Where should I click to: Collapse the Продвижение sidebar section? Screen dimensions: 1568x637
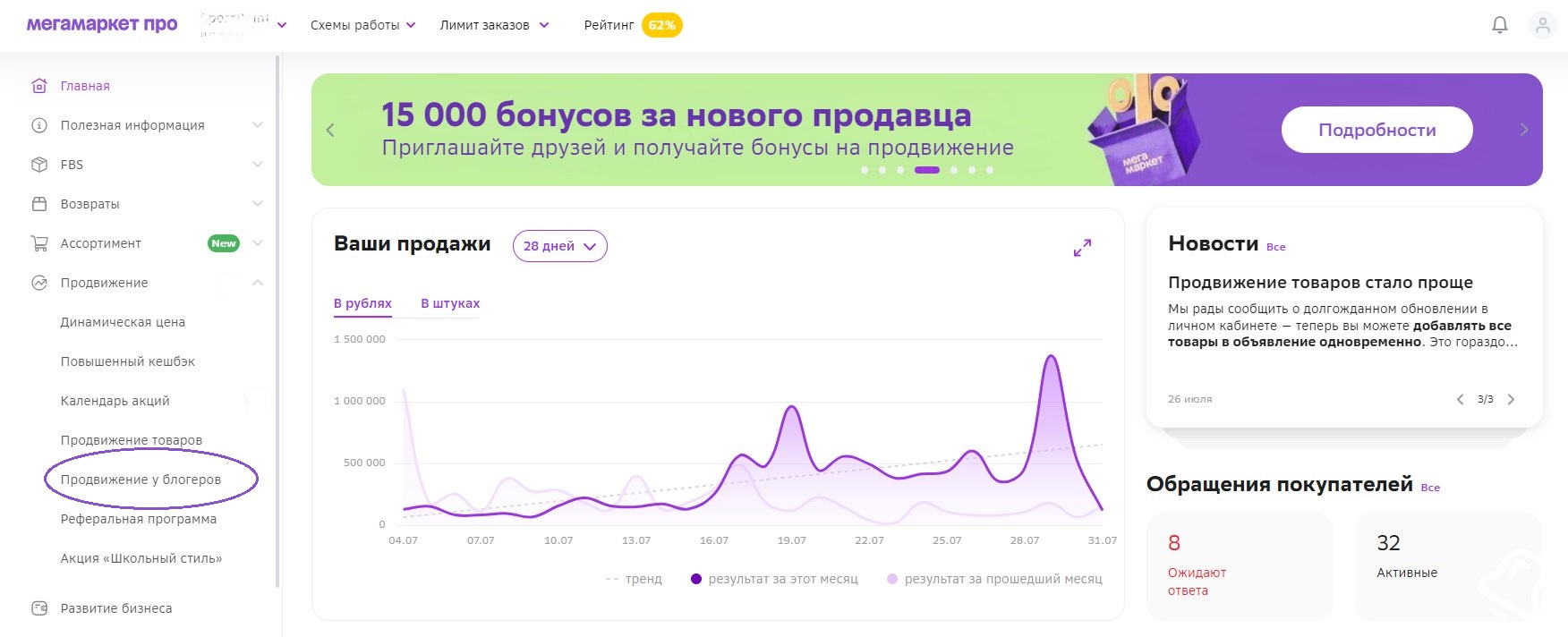click(258, 283)
